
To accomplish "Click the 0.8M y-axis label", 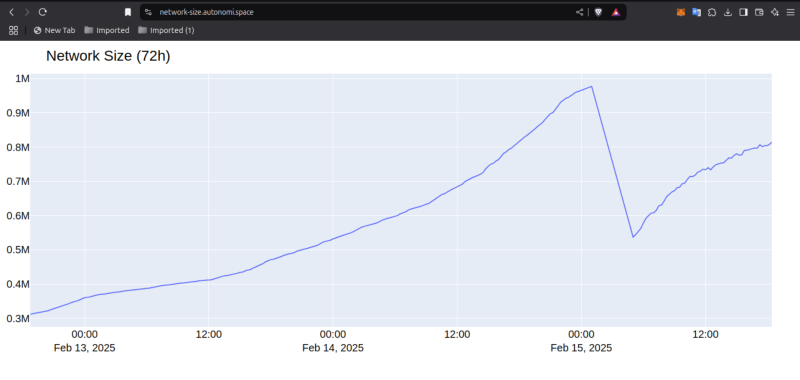I will (x=18, y=147).
